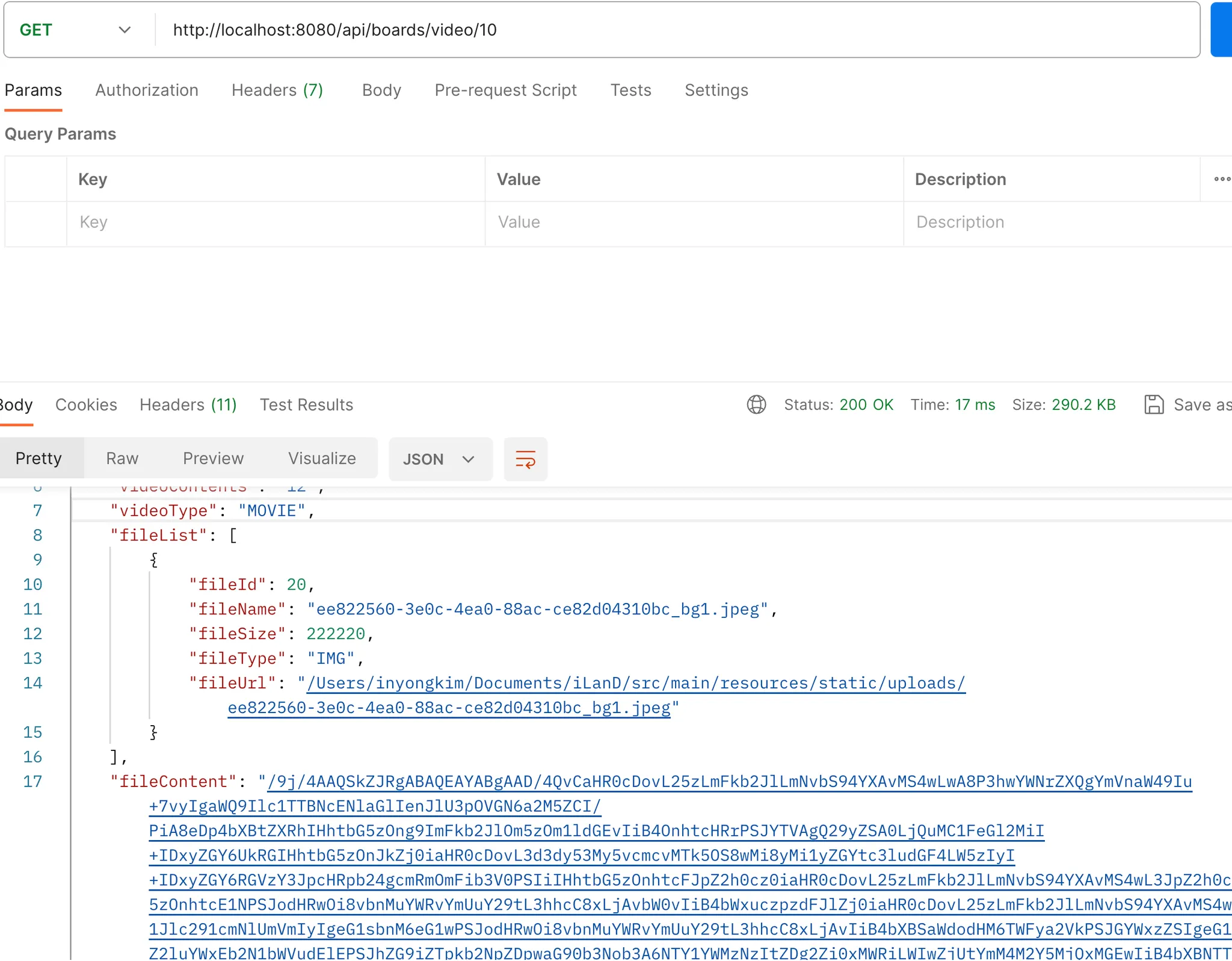Click the Save as floppy disk icon

click(x=1153, y=404)
